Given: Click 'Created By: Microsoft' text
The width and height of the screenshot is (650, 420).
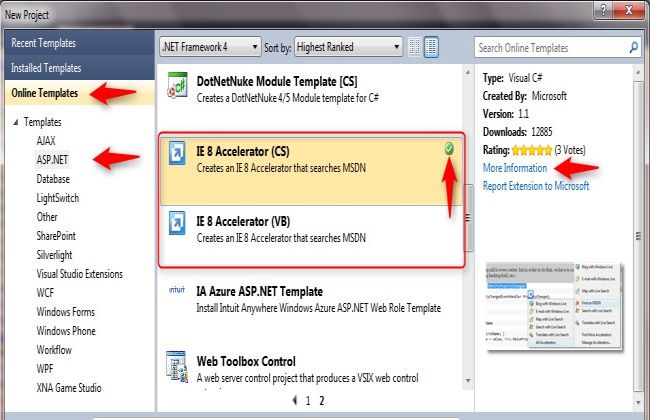Looking at the screenshot, I should pyautogui.click(x=524, y=96).
